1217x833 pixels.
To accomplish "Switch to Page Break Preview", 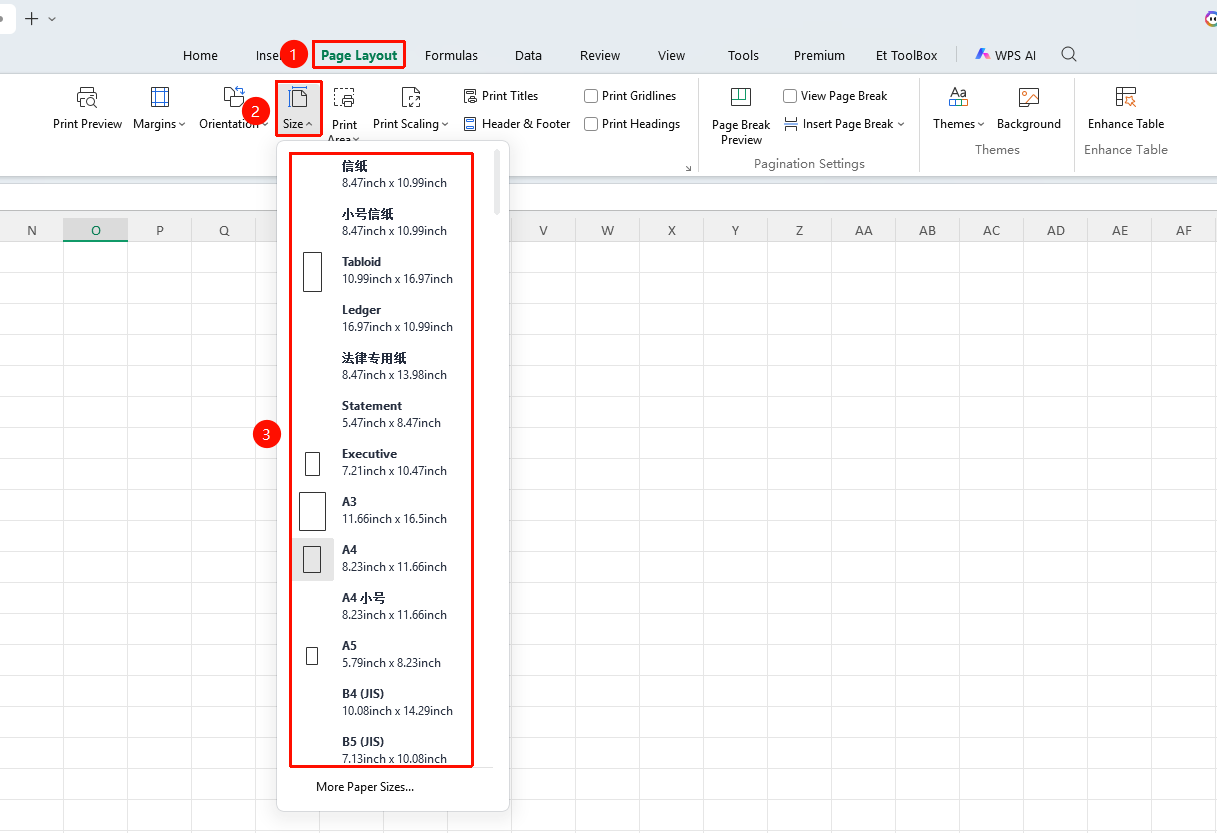I will tap(741, 116).
